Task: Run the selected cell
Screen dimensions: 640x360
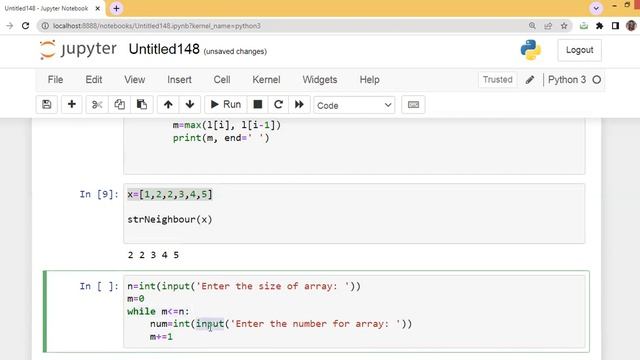Action: point(225,104)
